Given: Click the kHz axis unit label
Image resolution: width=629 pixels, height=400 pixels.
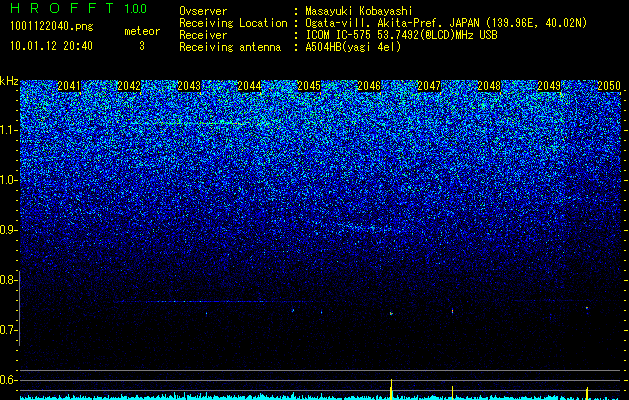Looking at the screenshot, I should pyautogui.click(x=9, y=81).
